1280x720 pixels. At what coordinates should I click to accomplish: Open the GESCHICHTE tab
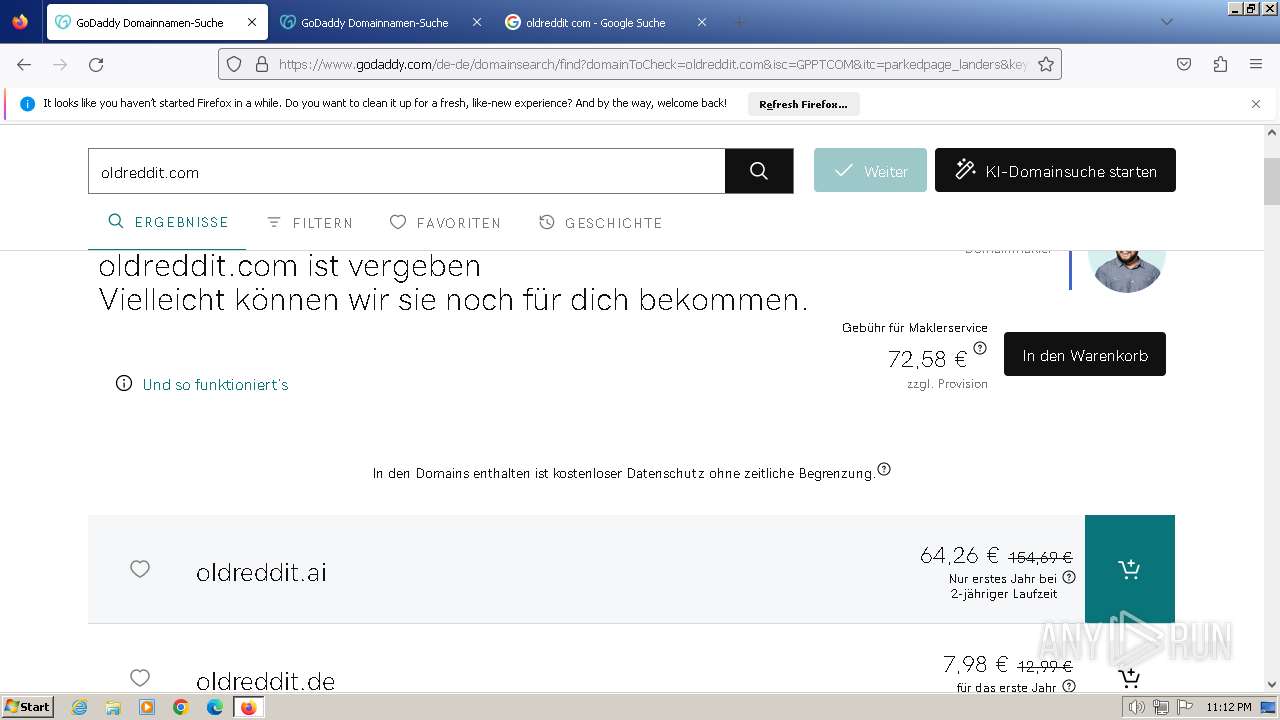coord(600,223)
